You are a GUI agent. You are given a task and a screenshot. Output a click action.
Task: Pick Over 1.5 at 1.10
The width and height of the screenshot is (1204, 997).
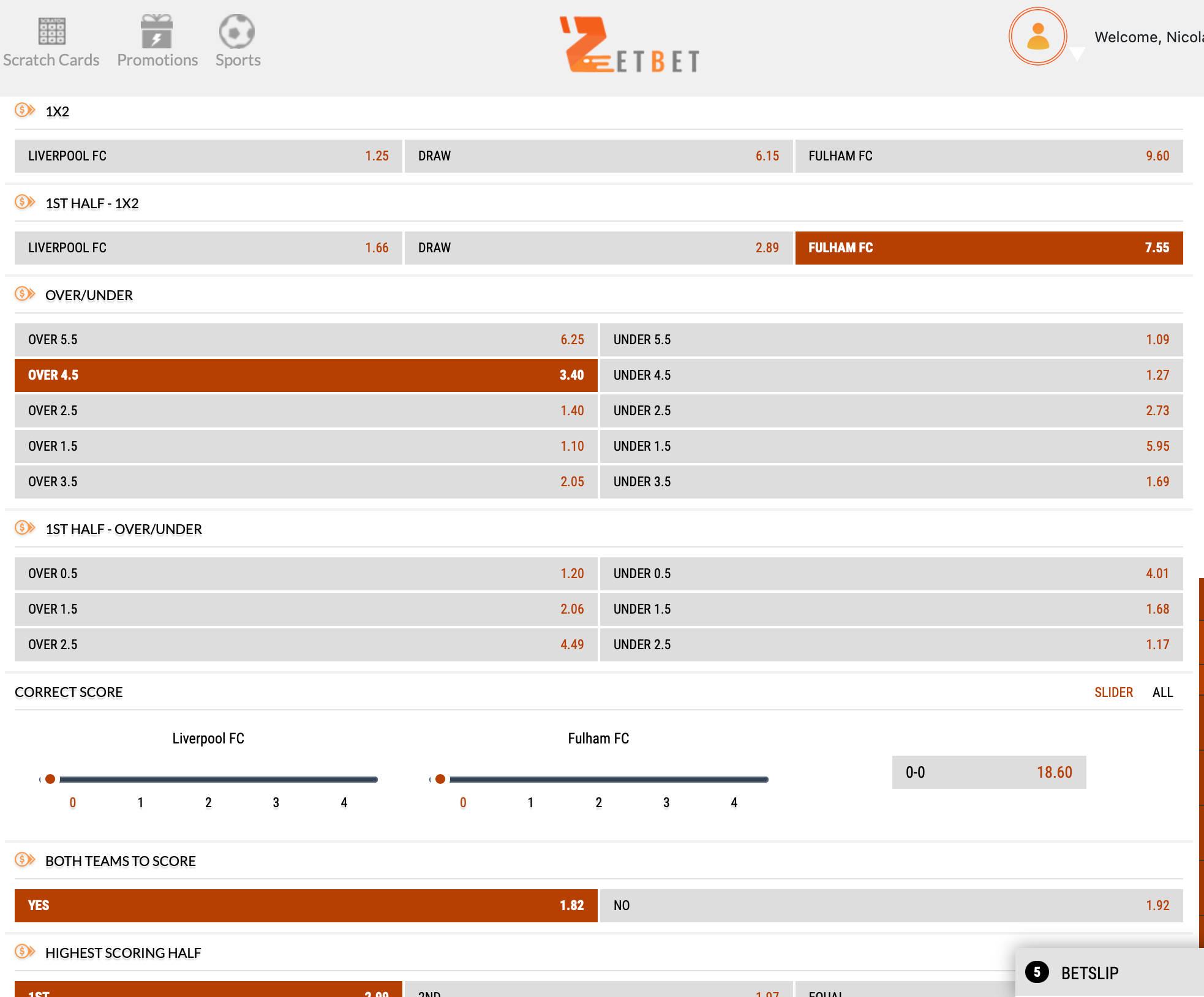(306, 446)
